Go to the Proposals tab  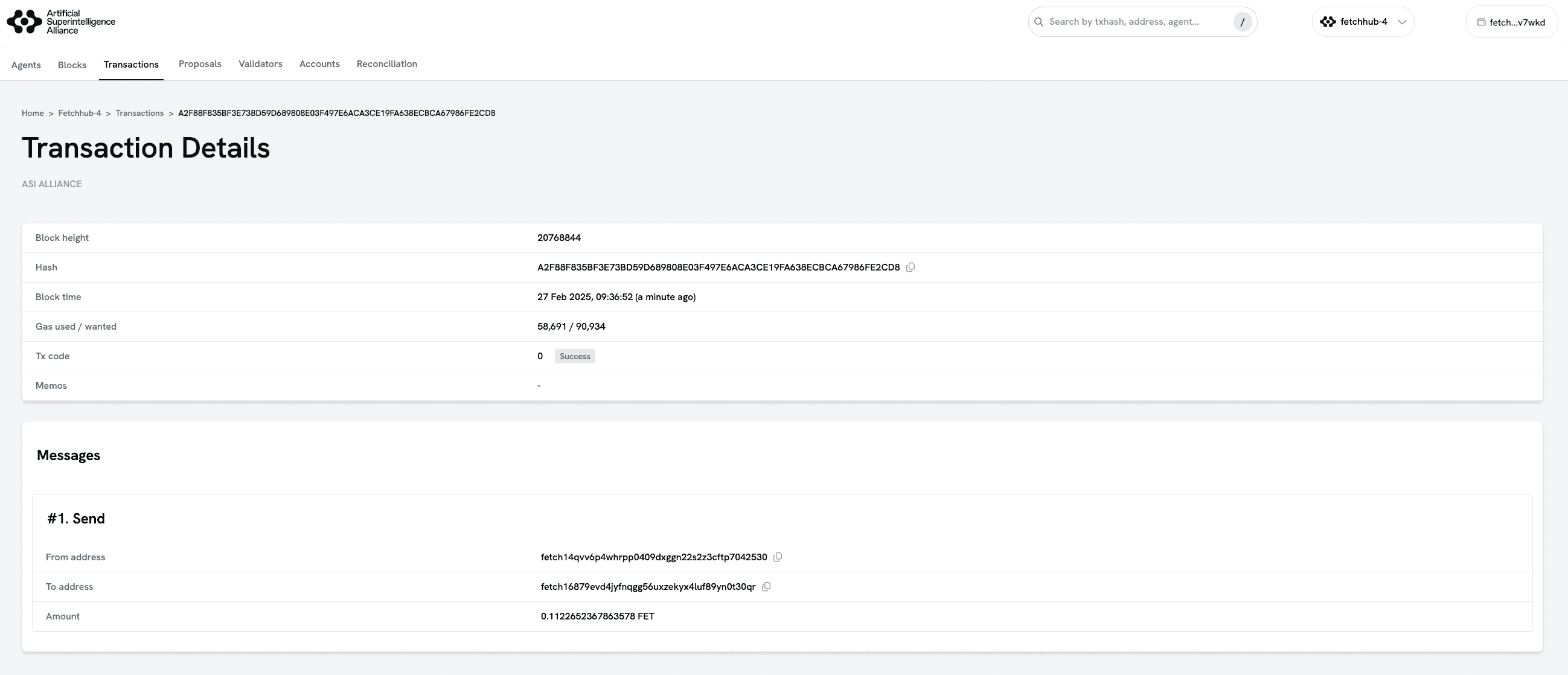pos(200,64)
